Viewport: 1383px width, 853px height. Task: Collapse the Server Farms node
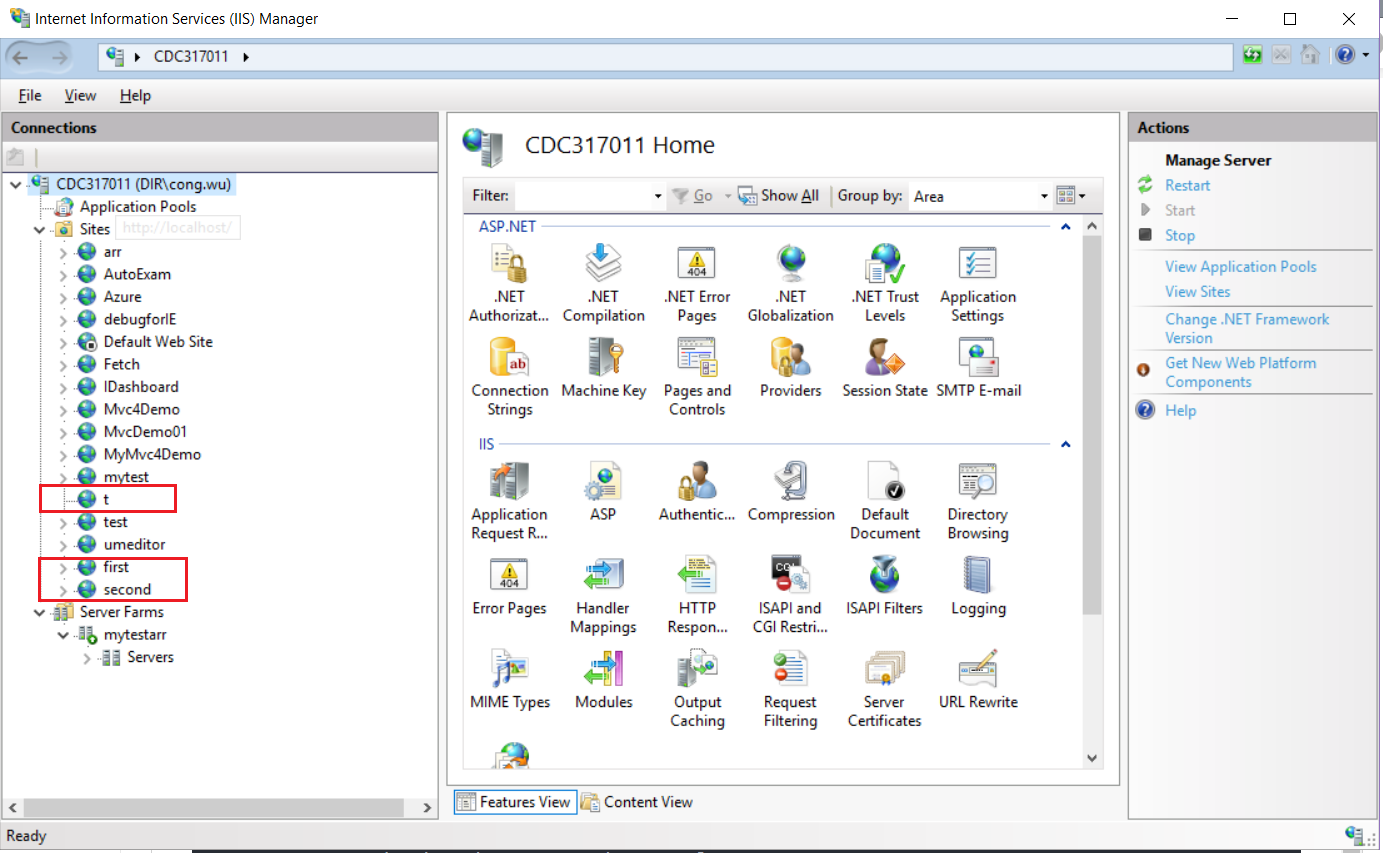click(x=40, y=611)
